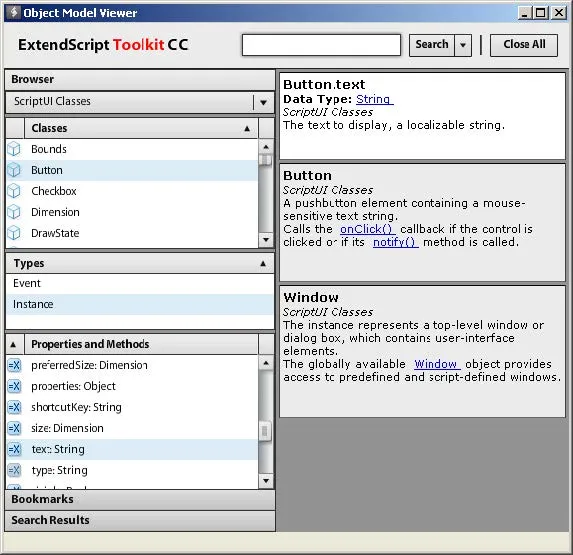Select properties: Object property
This screenshot has width=573, height=555.
132,386
